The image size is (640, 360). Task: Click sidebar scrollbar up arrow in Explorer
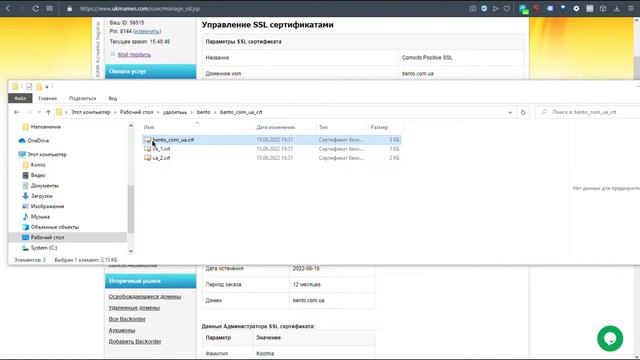[x=131, y=126]
